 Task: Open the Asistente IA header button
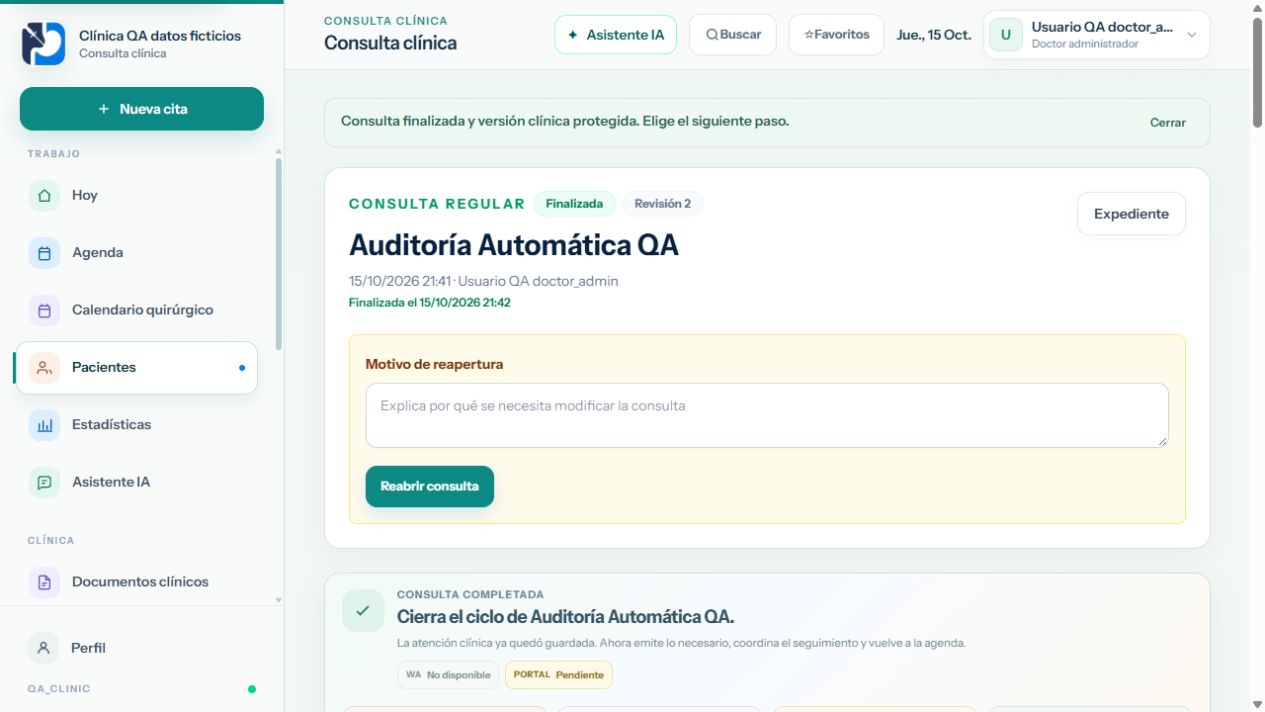(616, 35)
